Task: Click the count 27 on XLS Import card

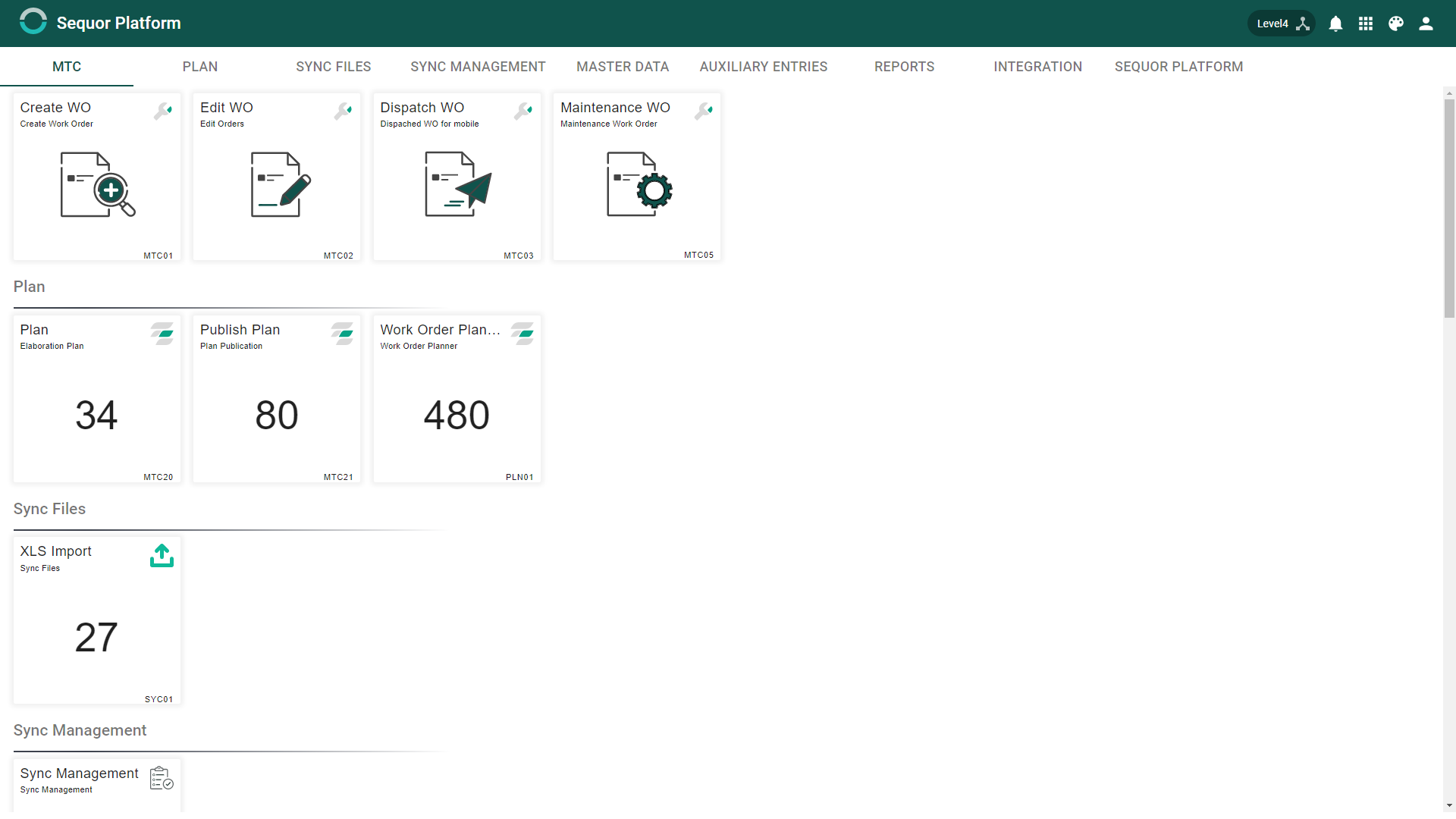Action: [96, 638]
